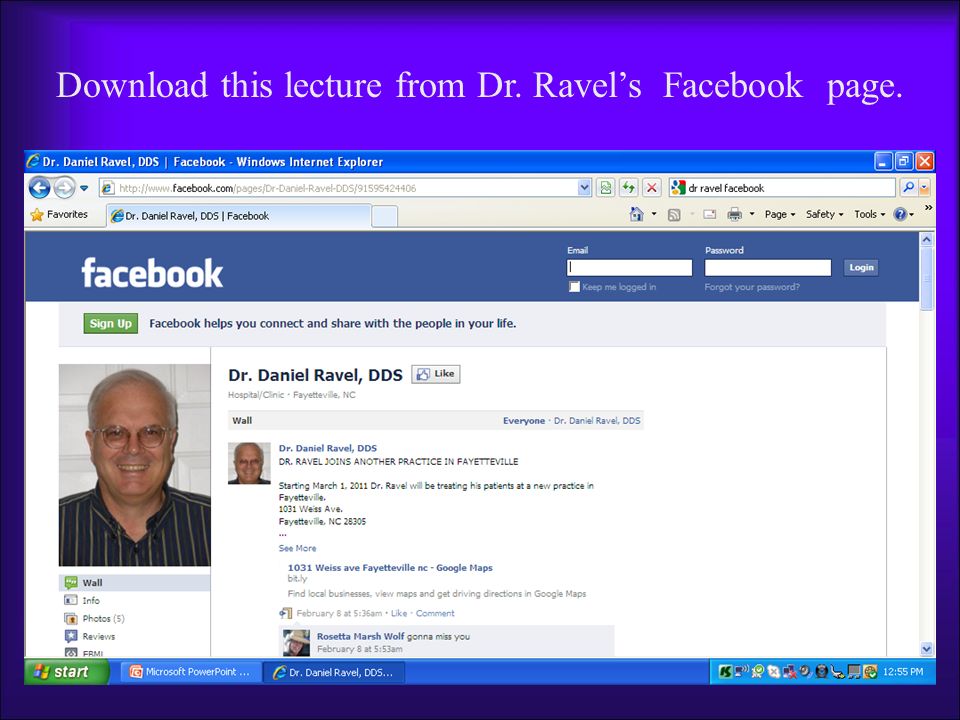Switch to Microsoft PowerPoint taskbar item
Viewport: 960px width, 720px height.
point(192,672)
